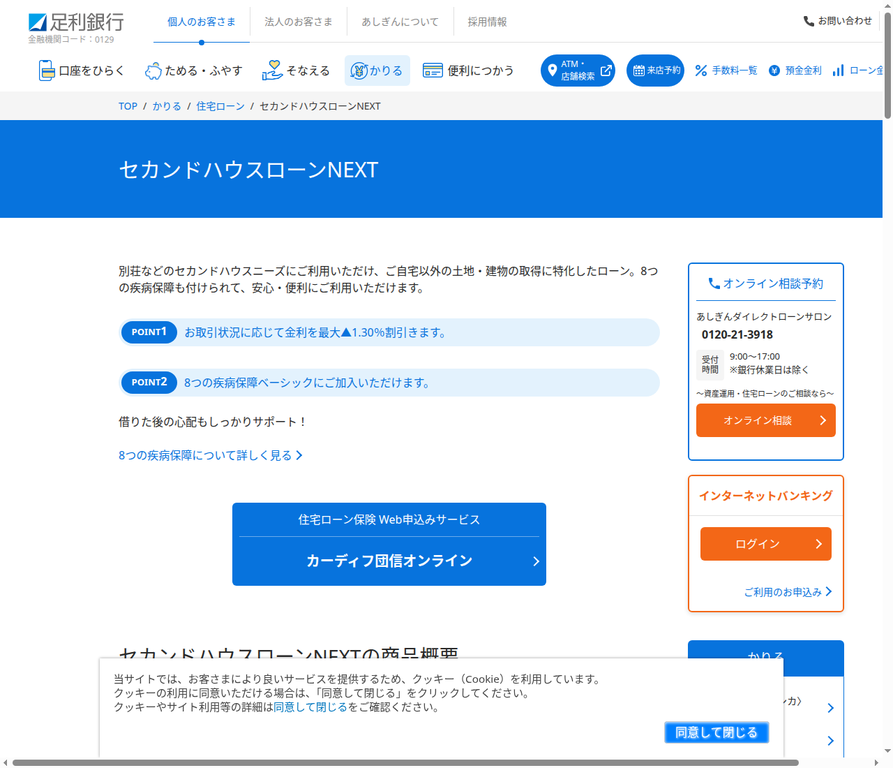Viewport: 893px width, 768px height.
Task: Open the 採用情報 tab
Action: 487,22
